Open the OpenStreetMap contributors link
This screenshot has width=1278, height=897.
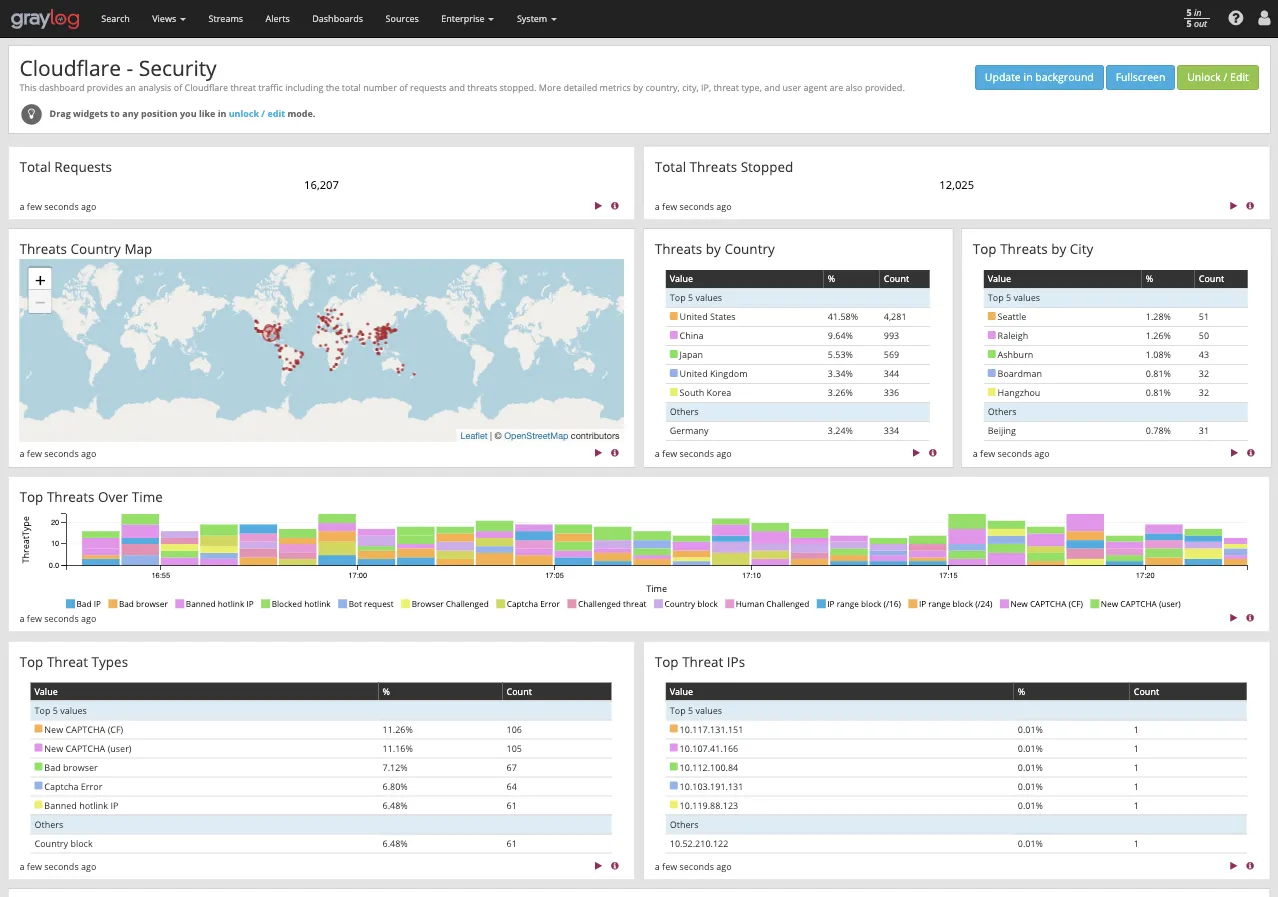click(x=537, y=435)
